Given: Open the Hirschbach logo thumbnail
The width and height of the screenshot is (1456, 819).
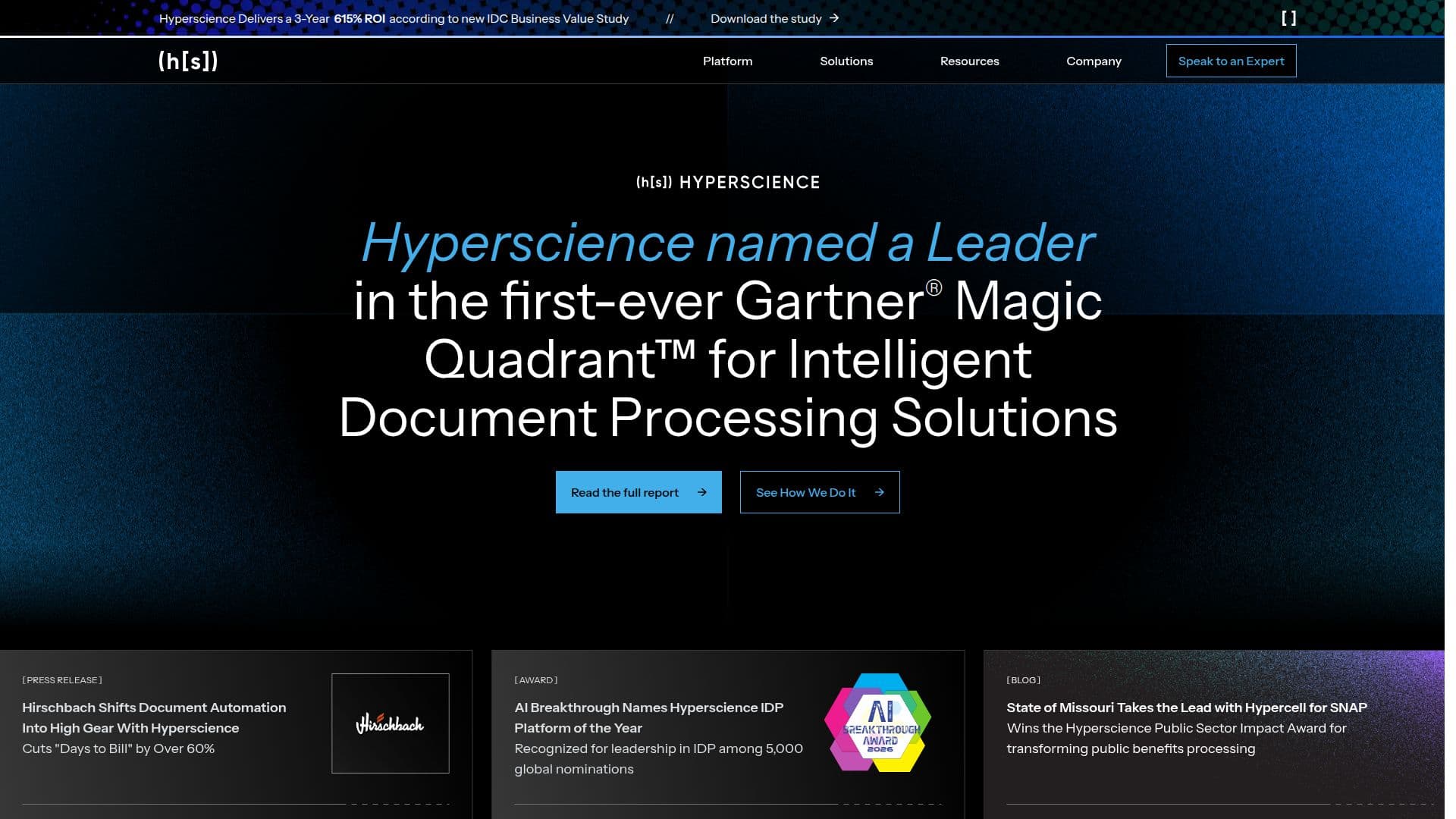Looking at the screenshot, I should pos(391,723).
